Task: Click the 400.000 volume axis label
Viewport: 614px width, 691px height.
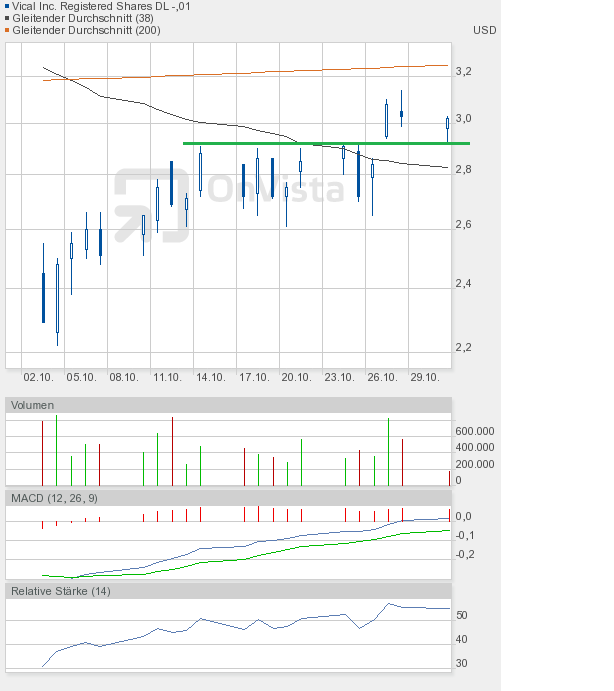Action: [x=475, y=447]
